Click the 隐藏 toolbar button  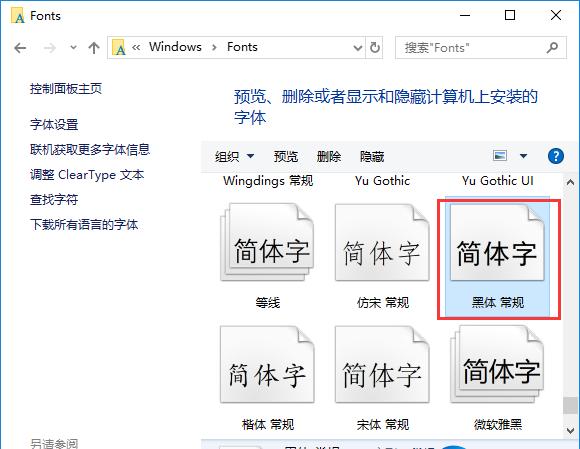click(372, 156)
